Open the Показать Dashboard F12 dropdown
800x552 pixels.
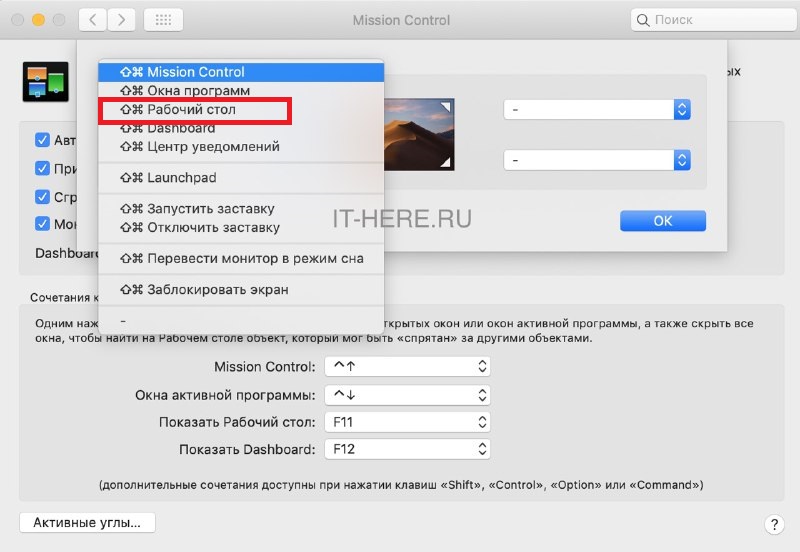[407, 449]
